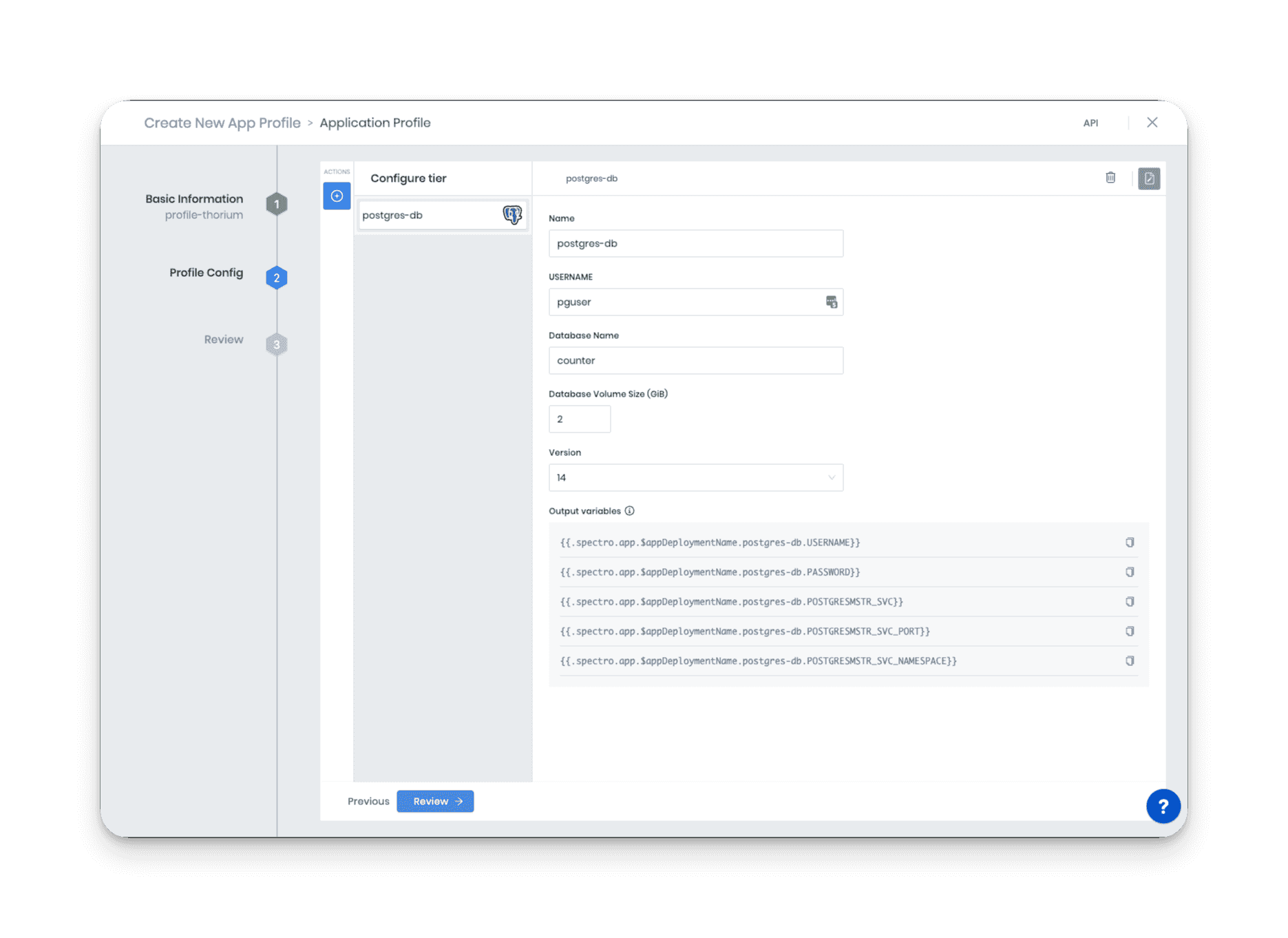
Task: Click the API link in the header
Action: pos(1090,123)
